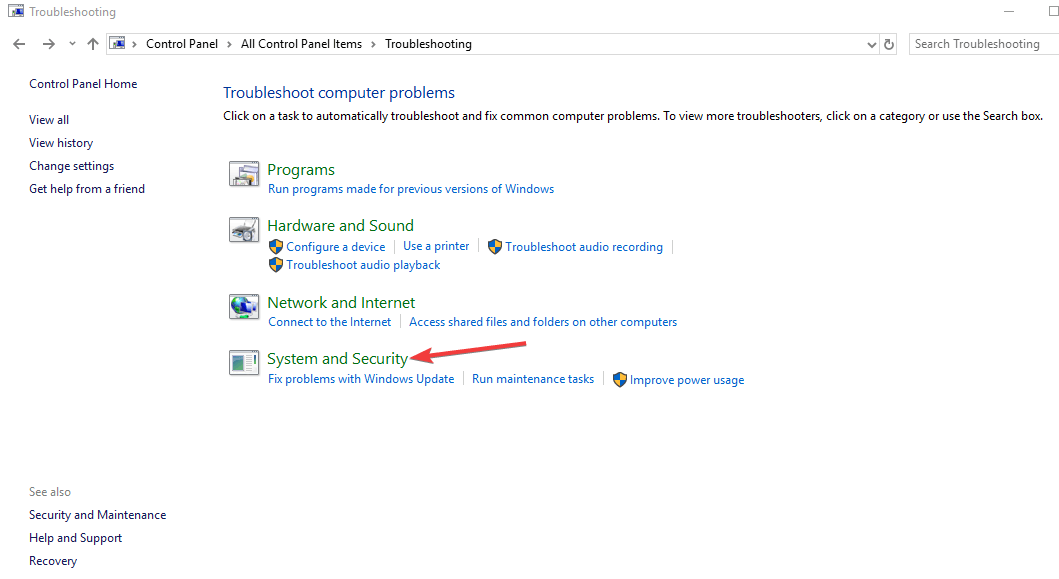
Task: Click the Control Panel icon in address bar
Action: click(x=118, y=44)
